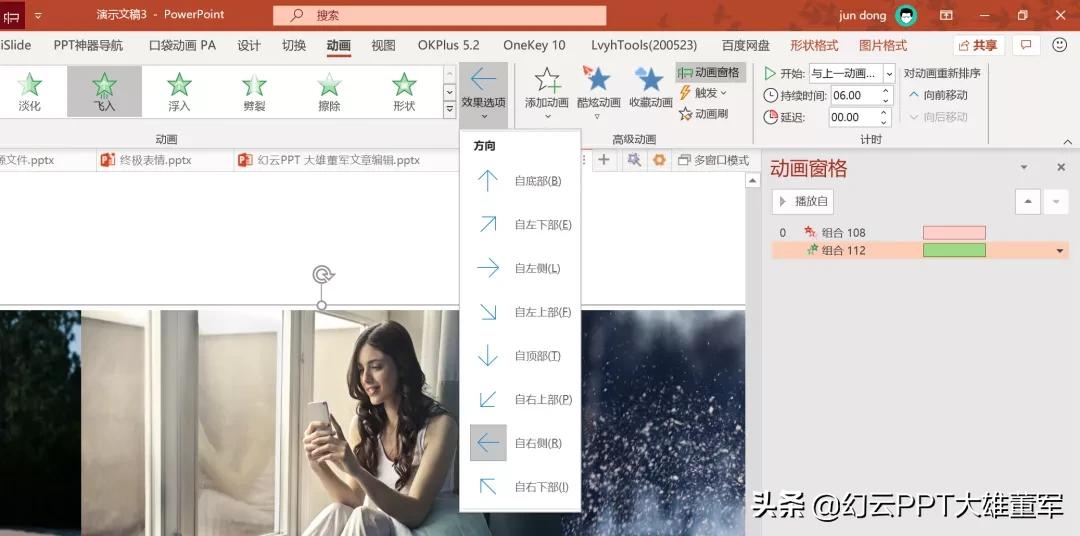Click the 共享 share button
Viewport: 1080px width, 536px height.
tap(979, 45)
